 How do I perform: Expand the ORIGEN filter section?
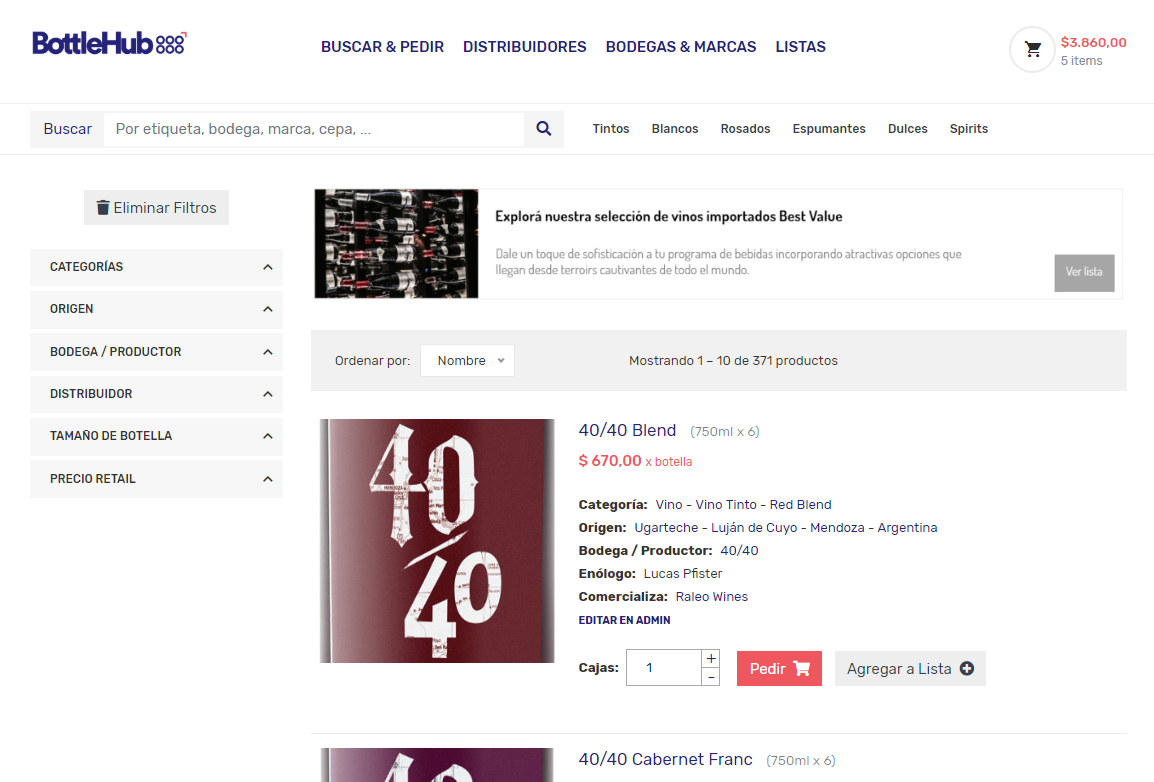[156, 309]
